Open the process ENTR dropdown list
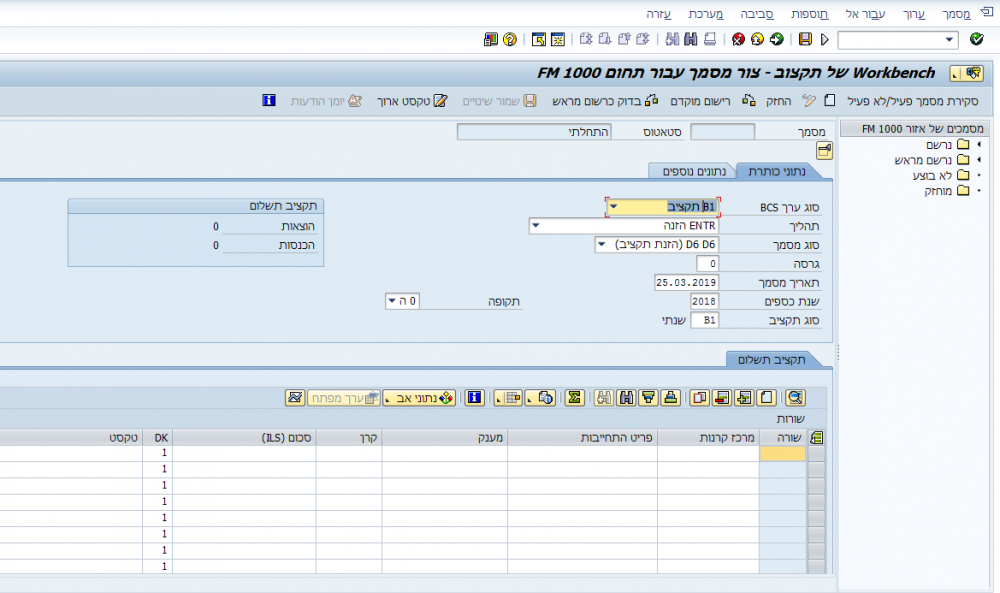The height and width of the screenshot is (593, 1000). [x=536, y=226]
